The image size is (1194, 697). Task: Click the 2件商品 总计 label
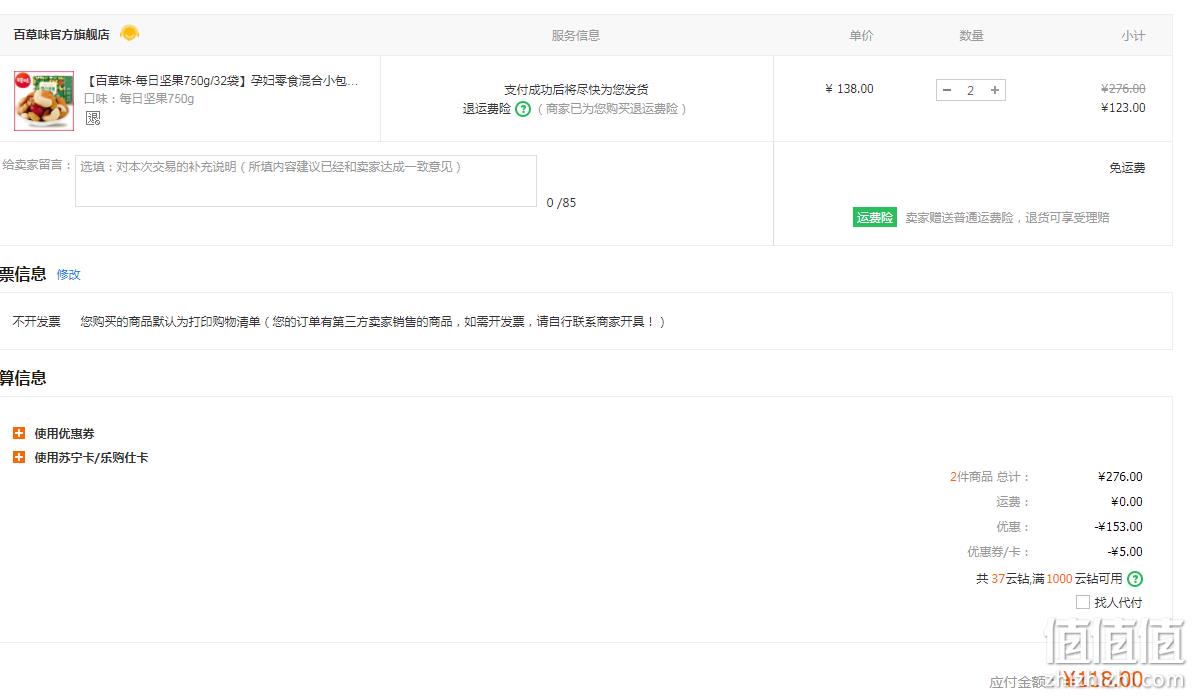click(x=990, y=477)
